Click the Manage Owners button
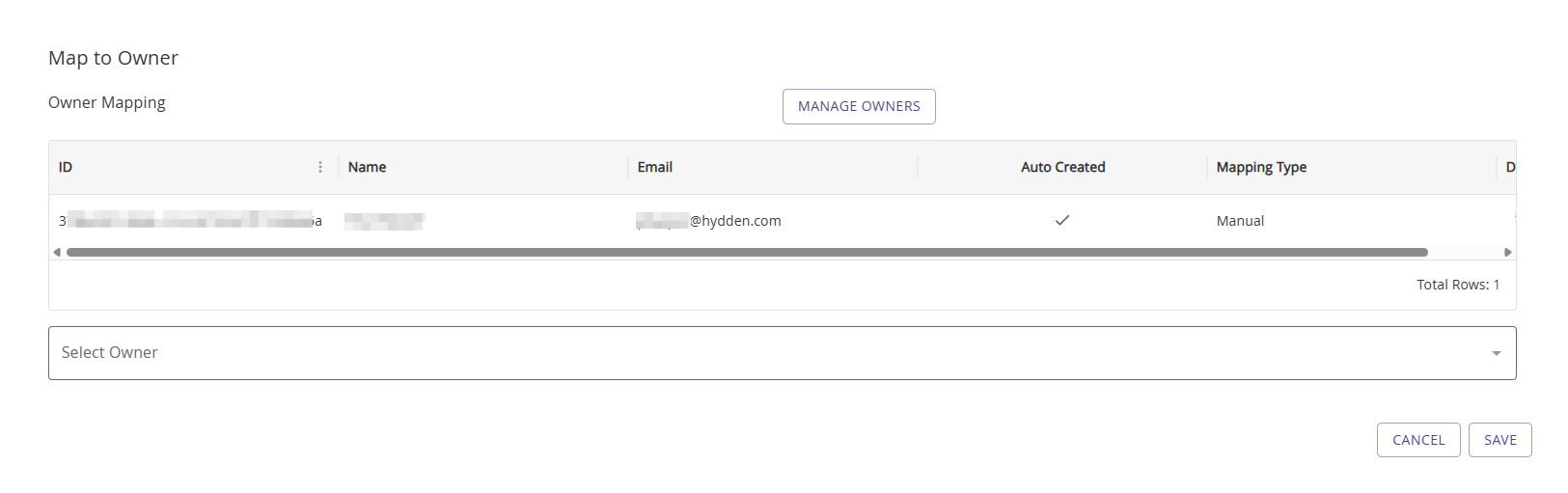 (859, 106)
